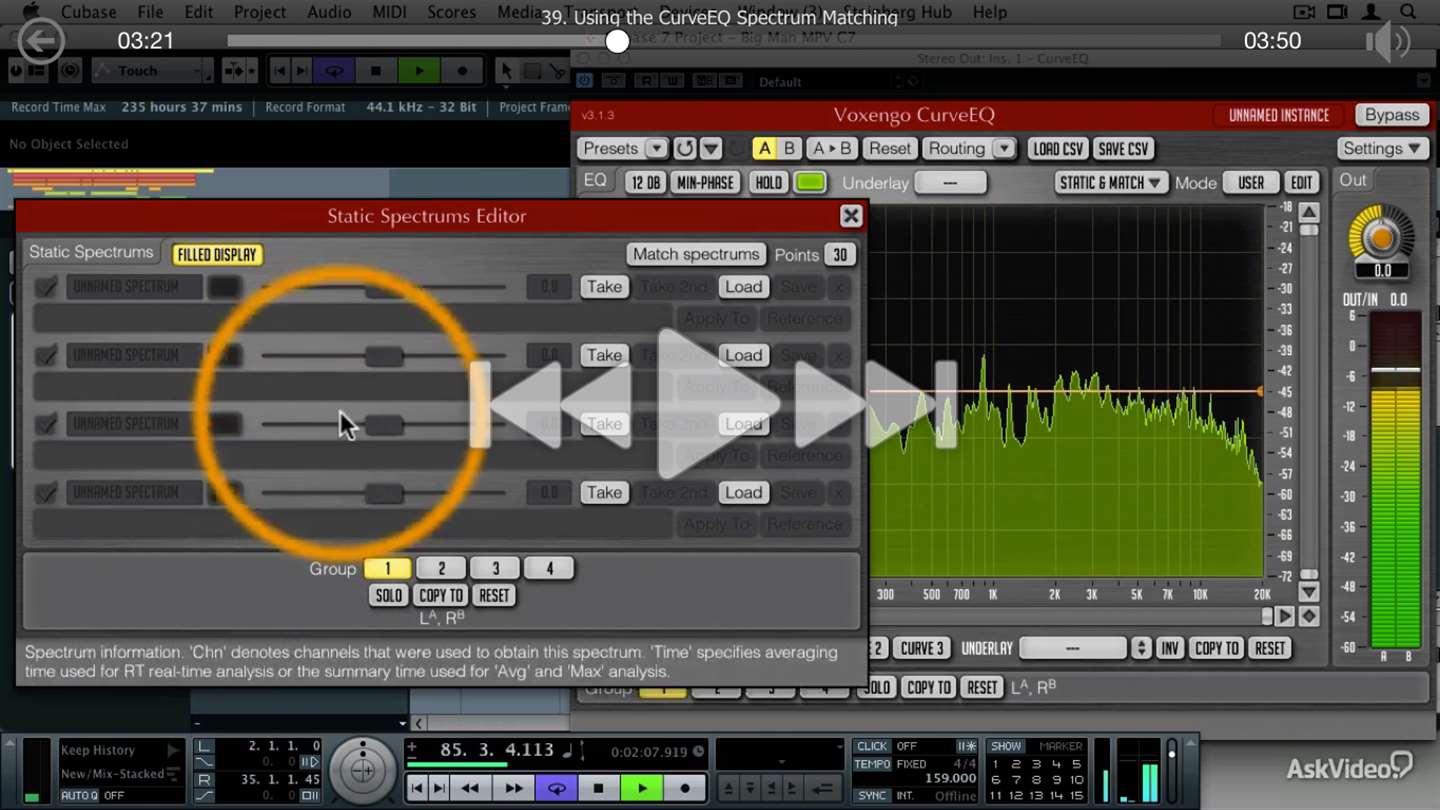
Task: Open the Help menu
Action: (x=990, y=12)
